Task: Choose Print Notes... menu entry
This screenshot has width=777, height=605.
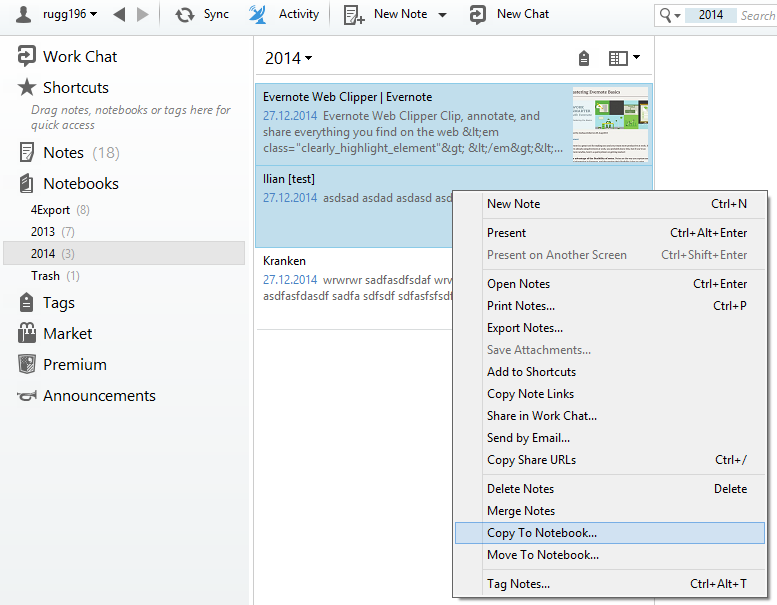Action: [x=610, y=306]
